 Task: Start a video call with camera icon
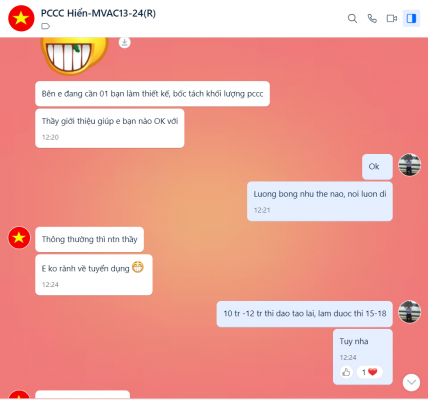(x=392, y=18)
